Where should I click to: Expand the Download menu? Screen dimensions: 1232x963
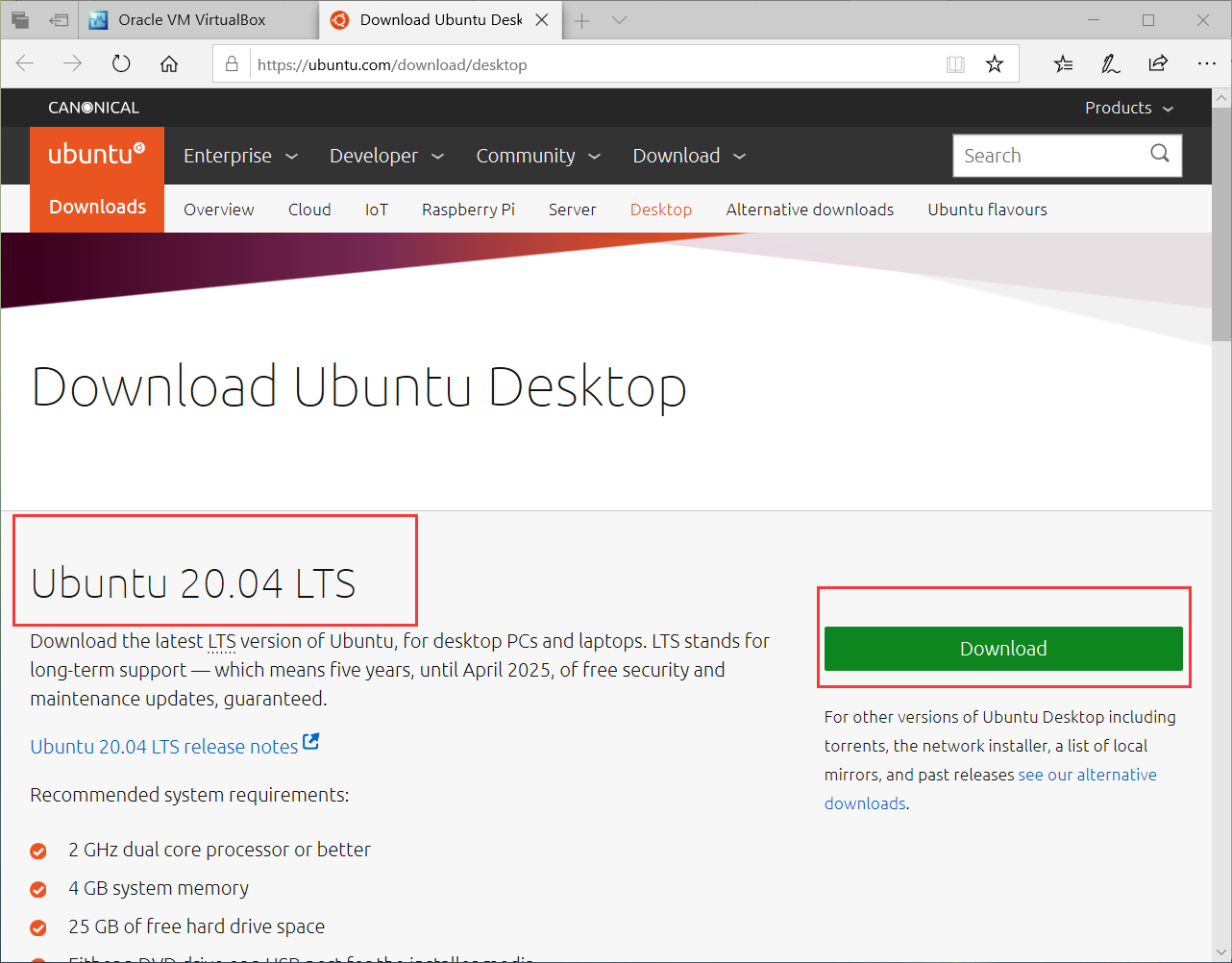[x=689, y=156]
